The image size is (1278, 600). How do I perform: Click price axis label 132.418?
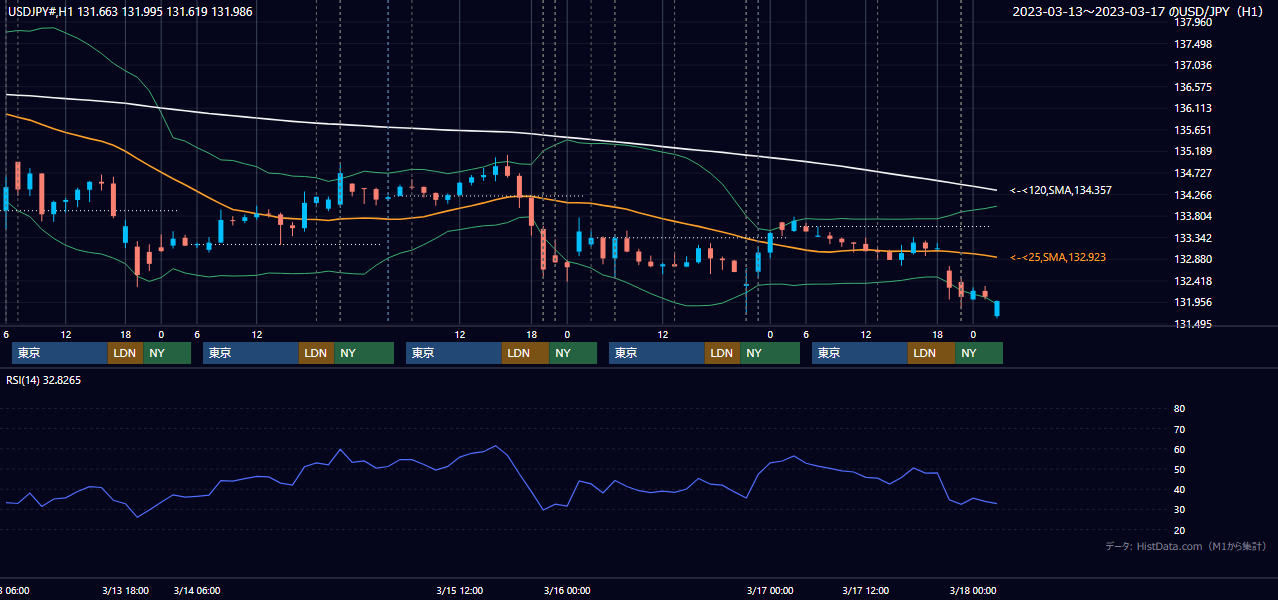1193,281
